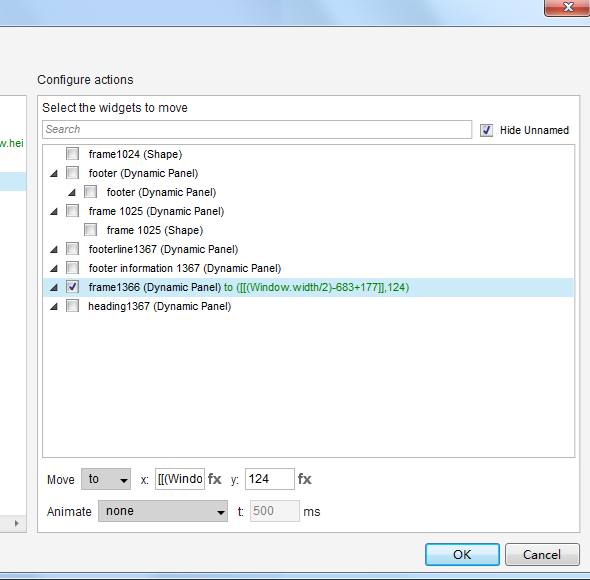
Task: Open the Move 'to' dropdown
Action: 106,479
